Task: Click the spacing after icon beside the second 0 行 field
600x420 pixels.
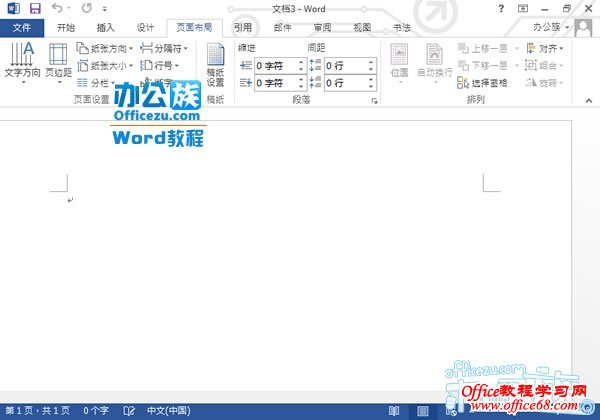Action: tap(315, 82)
